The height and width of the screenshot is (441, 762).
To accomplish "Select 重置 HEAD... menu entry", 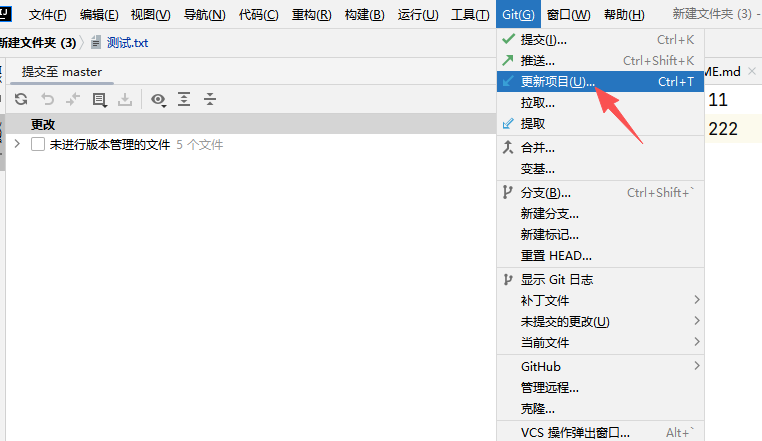I will [600, 255].
